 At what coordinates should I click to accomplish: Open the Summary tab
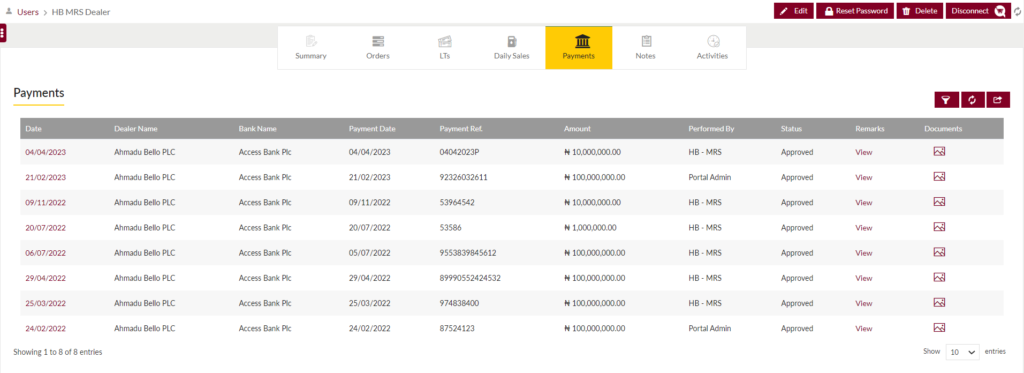point(311,48)
